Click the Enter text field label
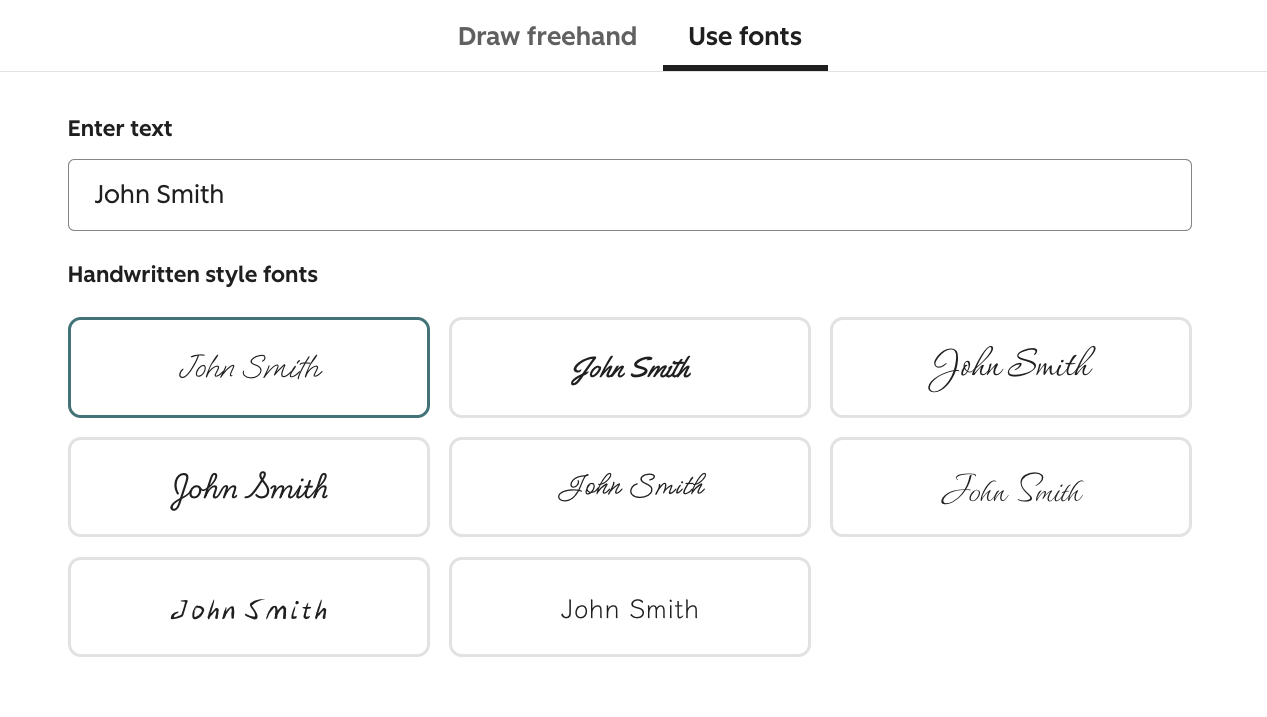This screenshot has height=717, width=1267. (x=120, y=128)
